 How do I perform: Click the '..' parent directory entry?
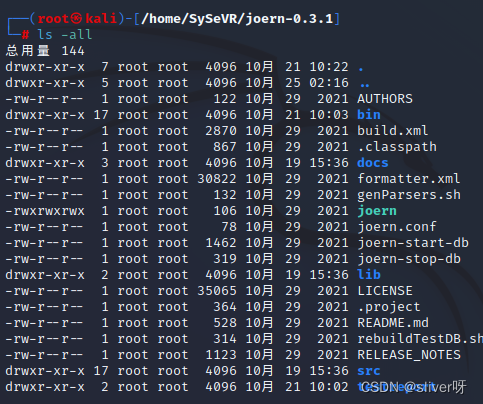click(x=365, y=85)
